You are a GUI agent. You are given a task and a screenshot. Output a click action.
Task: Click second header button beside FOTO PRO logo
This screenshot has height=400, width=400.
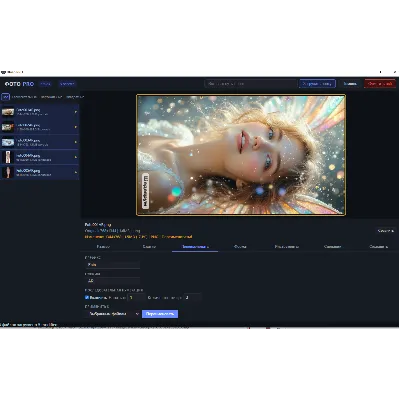pos(67,84)
